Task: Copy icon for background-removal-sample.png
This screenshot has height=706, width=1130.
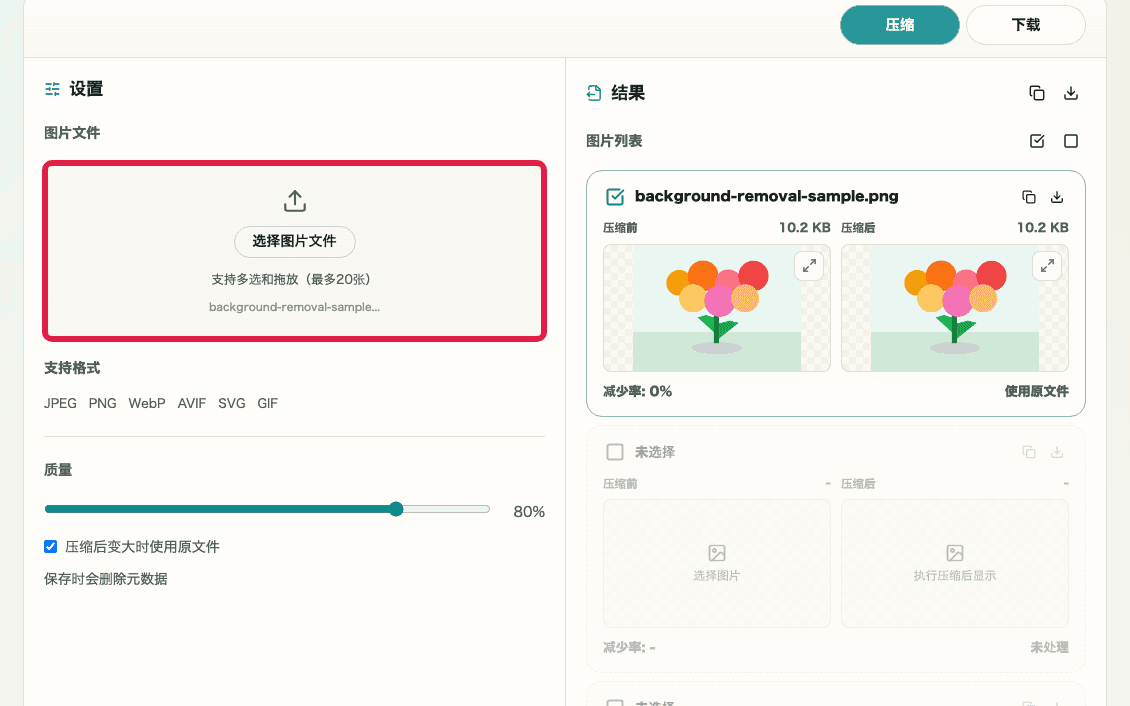Action: pyautogui.click(x=1029, y=197)
